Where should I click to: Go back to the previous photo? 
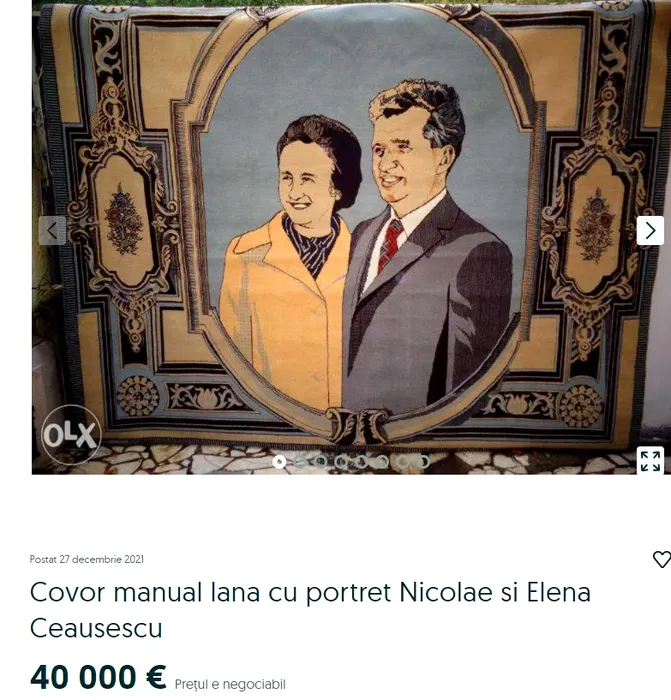pos(52,230)
